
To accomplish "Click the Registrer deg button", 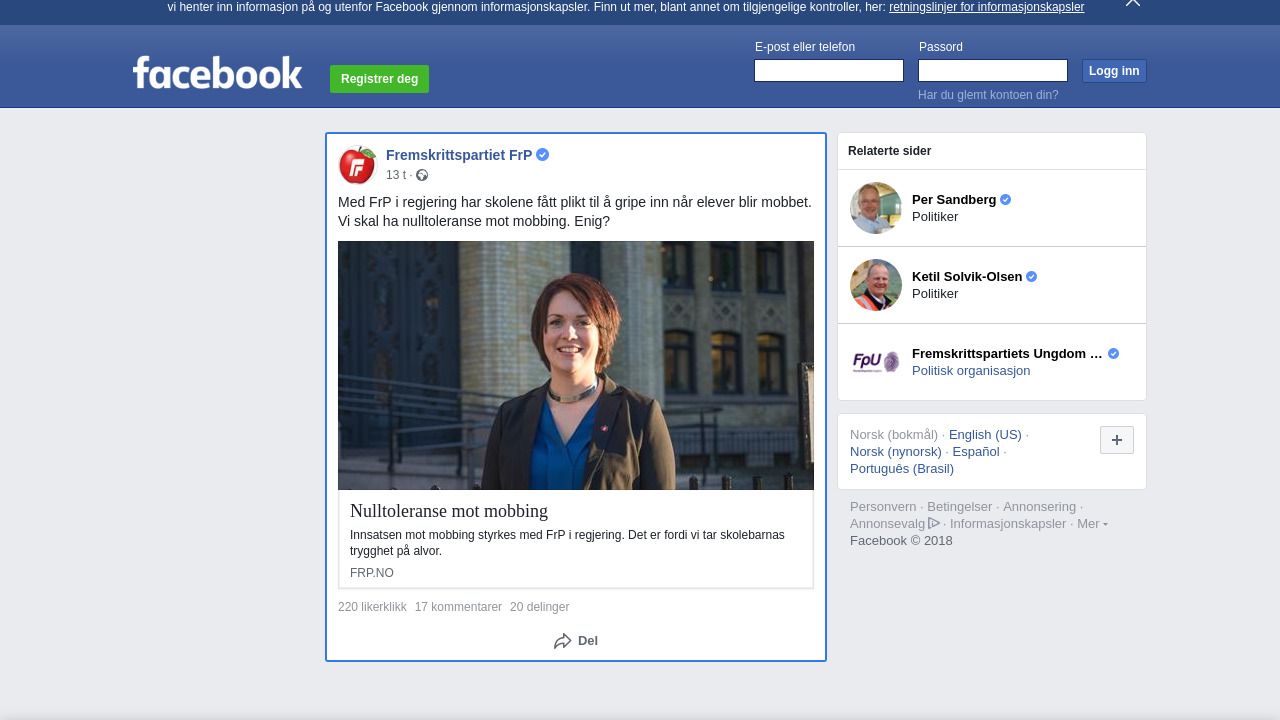I will click(379, 79).
